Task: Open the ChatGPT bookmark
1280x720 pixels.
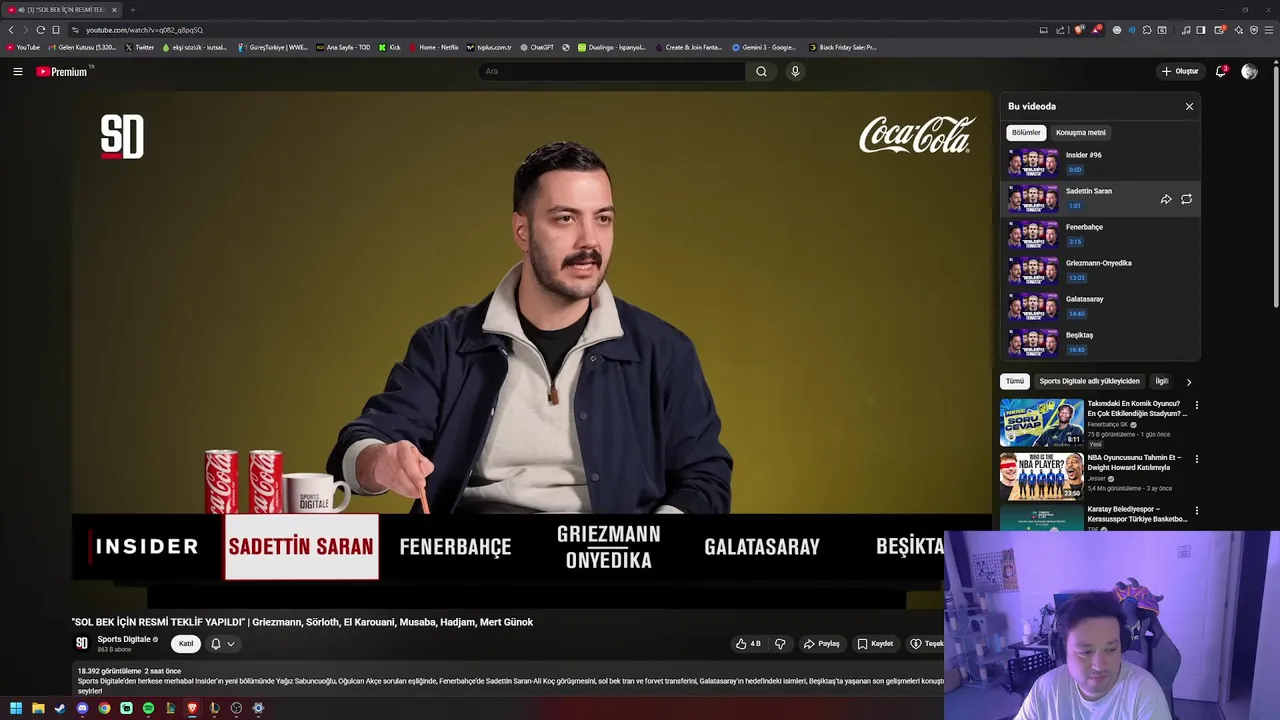Action: coord(536,47)
